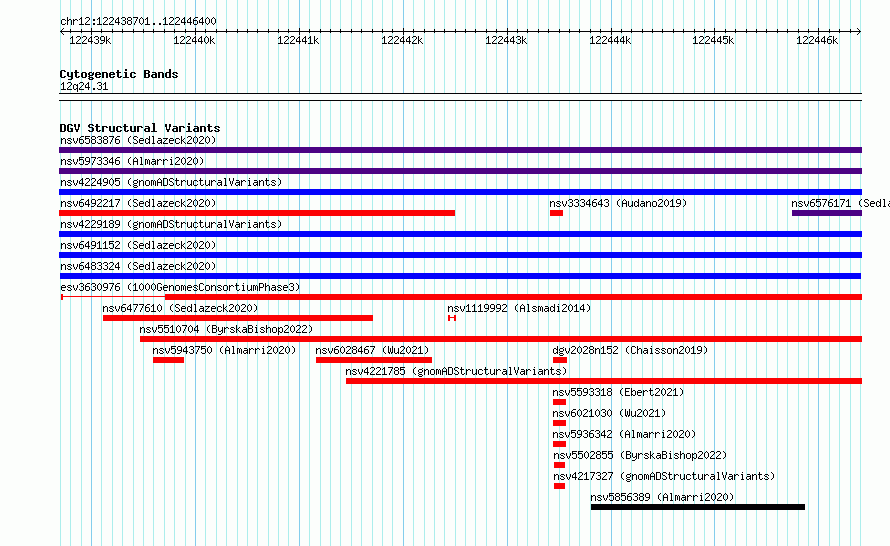The width and height of the screenshot is (890, 546).
Task: Click the dgv2028n152 small red bar
Action: (560, 360)
